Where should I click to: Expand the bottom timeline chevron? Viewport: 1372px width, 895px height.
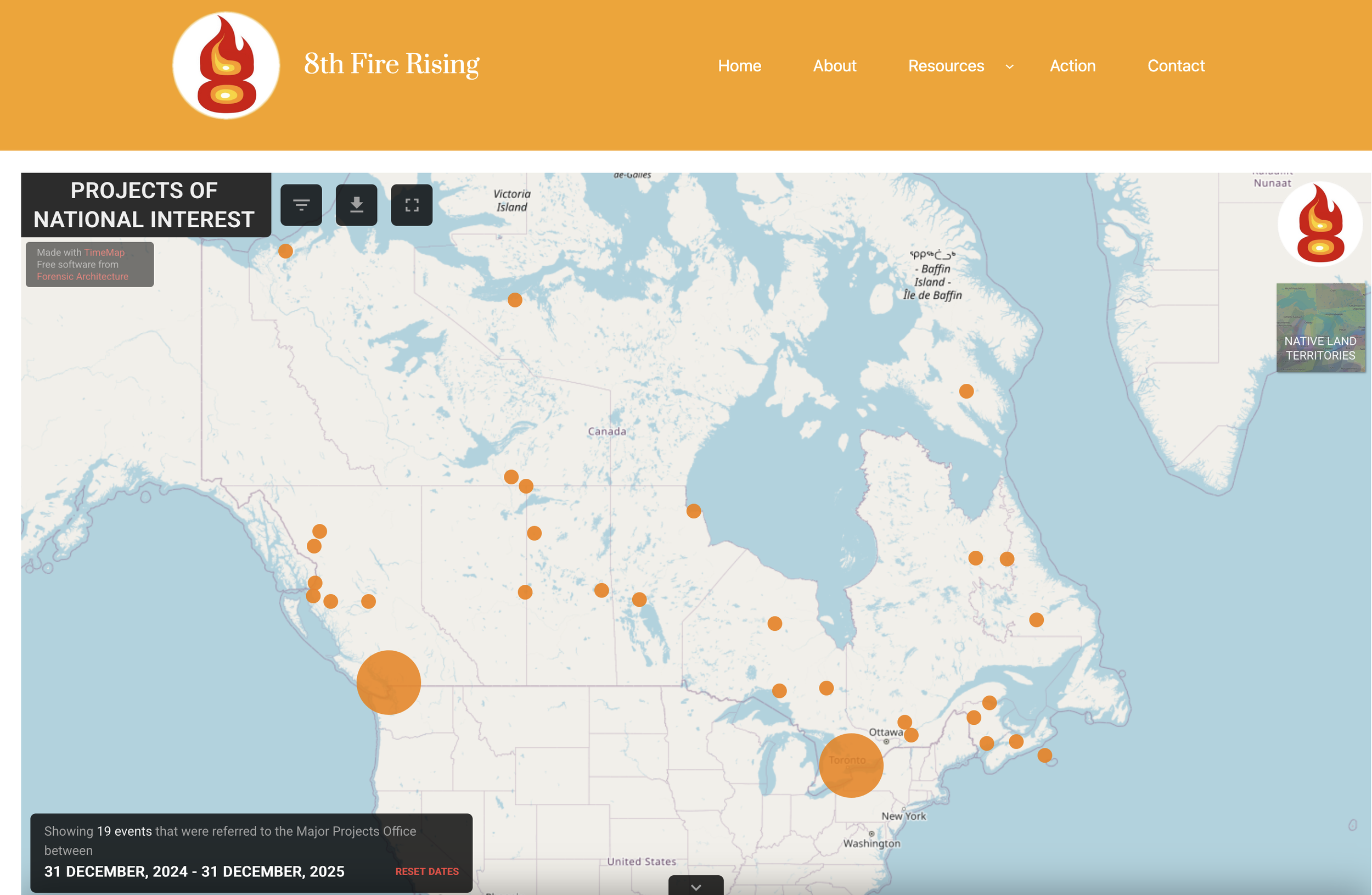point(696,887)
